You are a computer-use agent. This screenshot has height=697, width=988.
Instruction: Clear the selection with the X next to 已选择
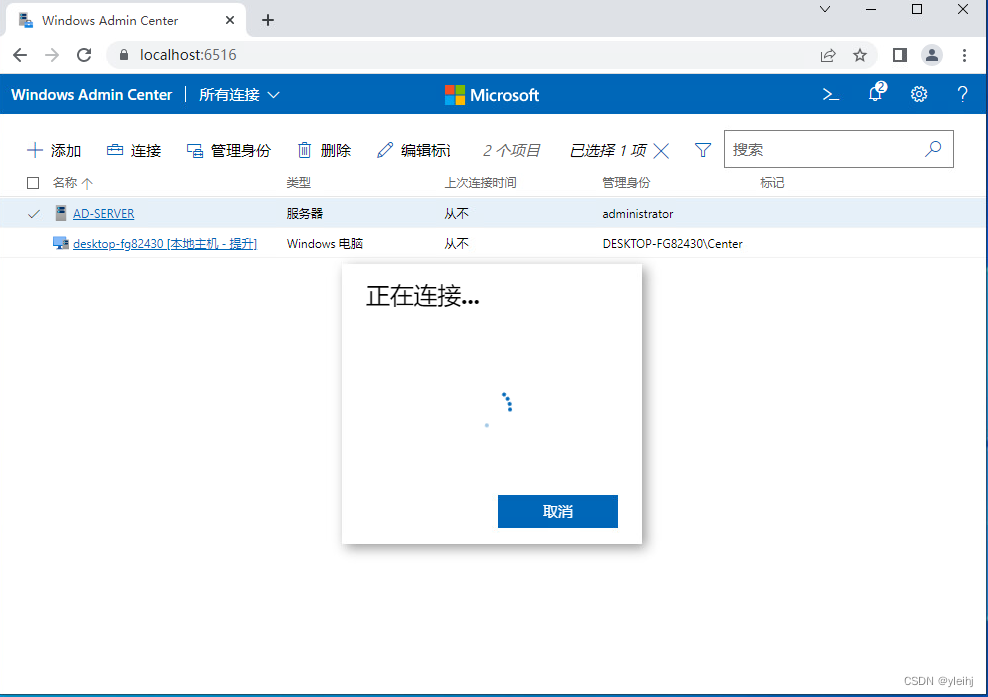660,150
